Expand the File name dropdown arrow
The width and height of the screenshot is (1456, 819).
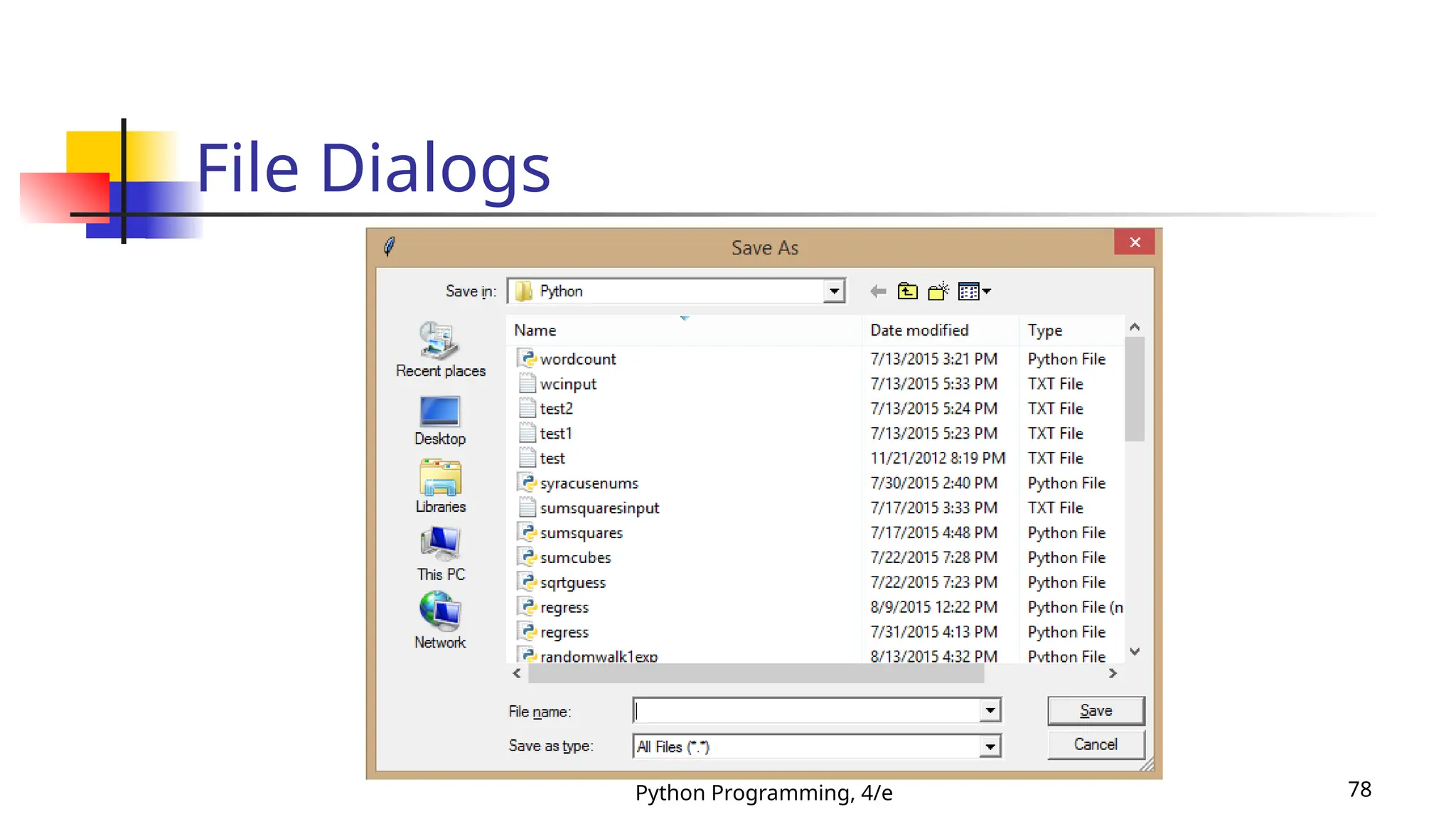click(x=990, y=710)
